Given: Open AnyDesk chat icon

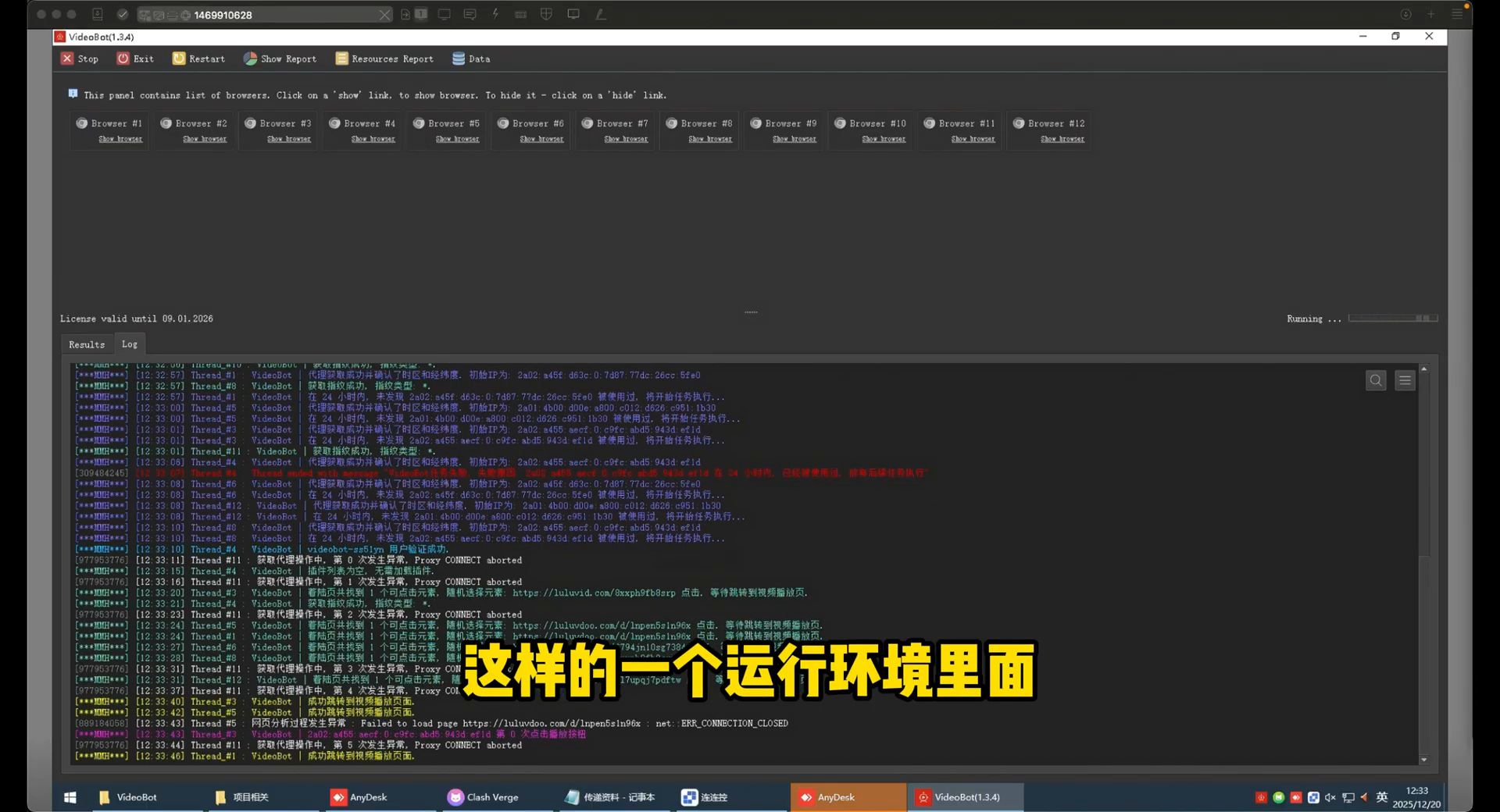Looking at the screenshot, I should (x=470, y=14).
